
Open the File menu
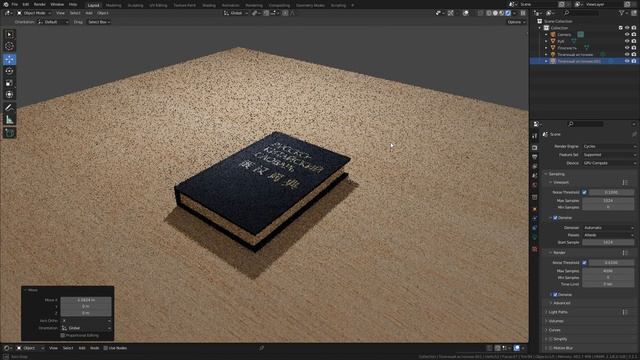pyautogui.click(x=15, y=4)
